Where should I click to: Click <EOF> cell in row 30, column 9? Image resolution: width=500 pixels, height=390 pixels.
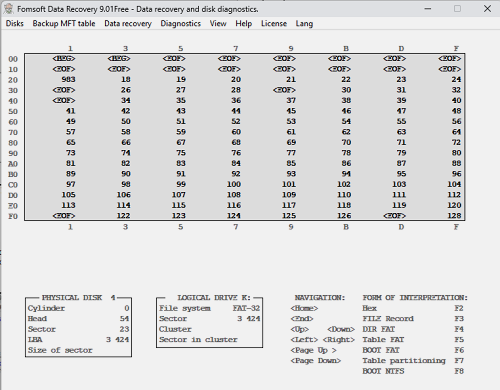pos(284,90)
